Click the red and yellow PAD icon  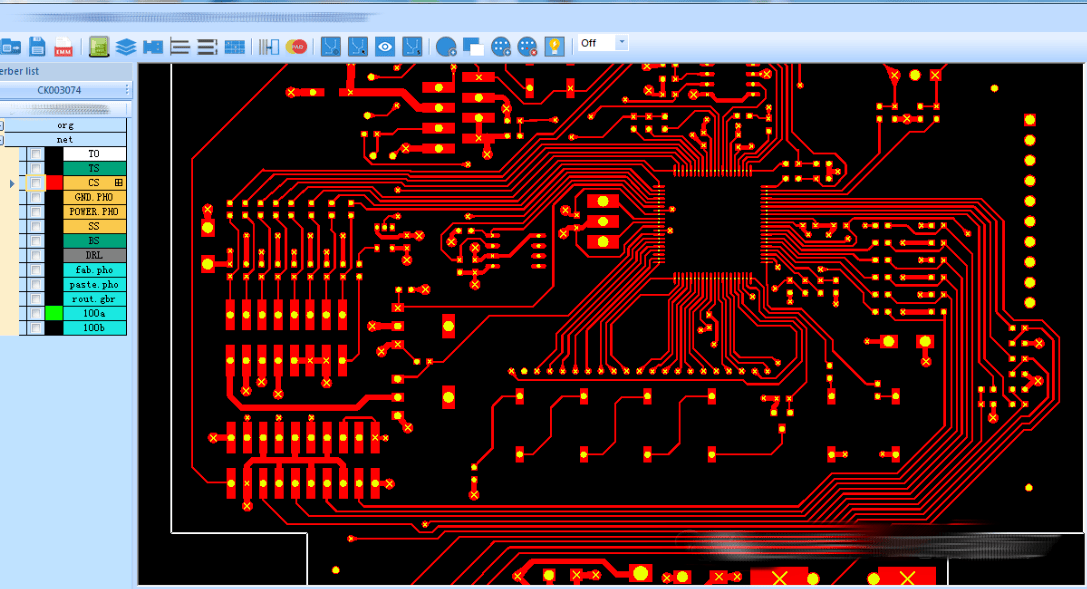click(x=297, y=46)
